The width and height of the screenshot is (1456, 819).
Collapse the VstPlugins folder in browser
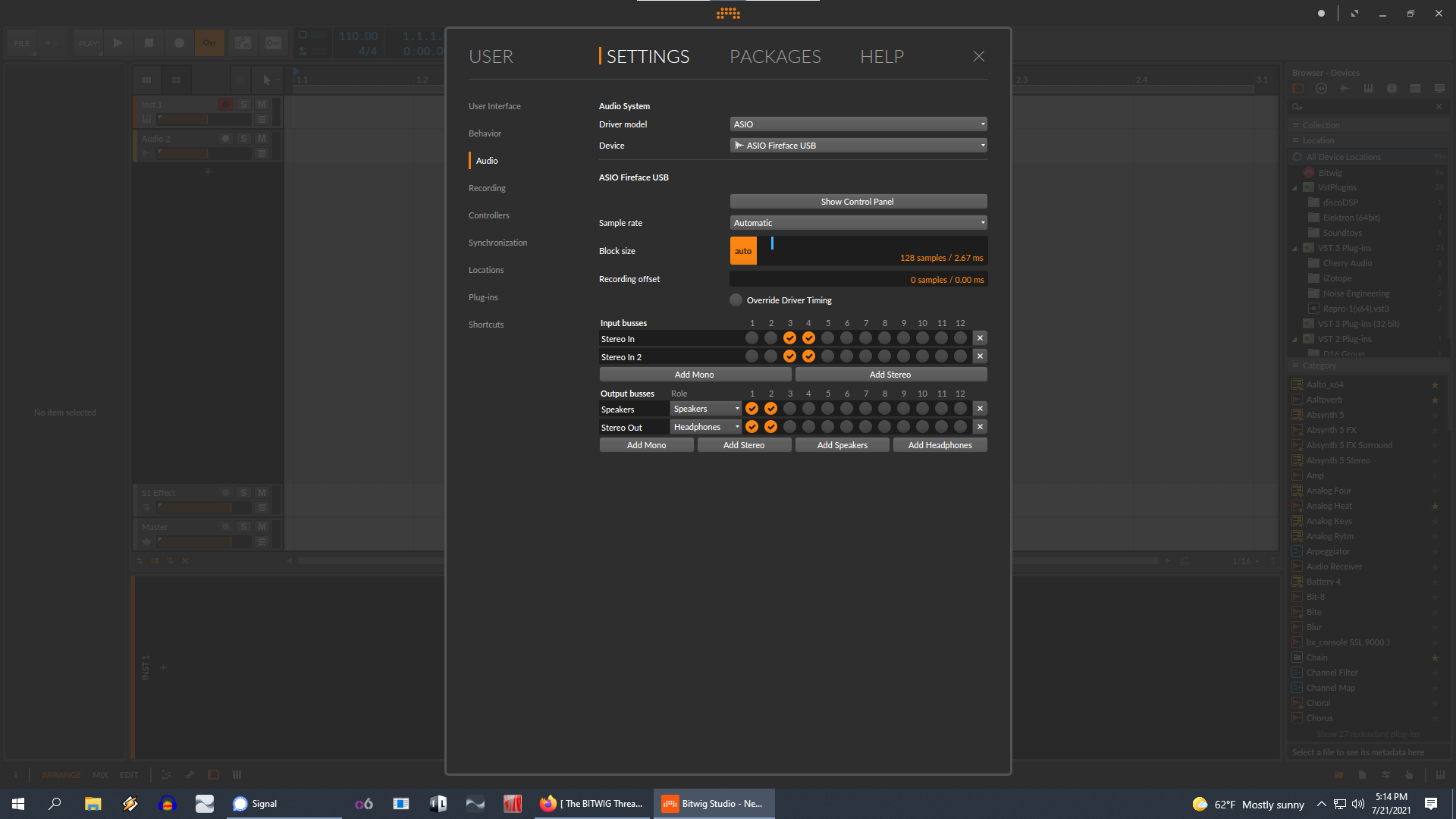(x=1295, y=187)
